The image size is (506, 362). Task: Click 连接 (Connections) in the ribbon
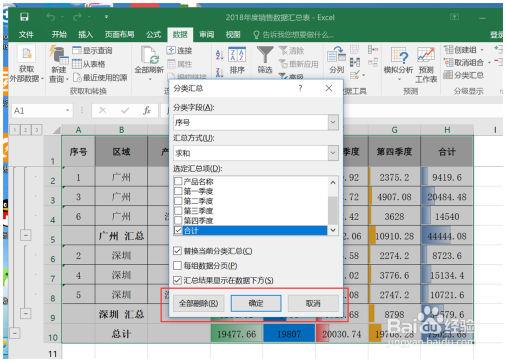click(179, 51)
